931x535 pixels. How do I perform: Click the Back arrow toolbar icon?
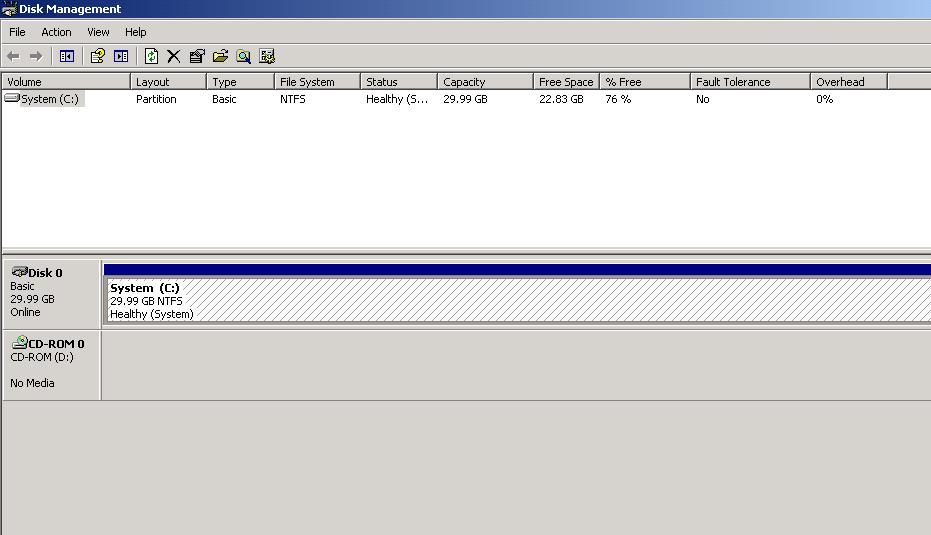pos(13,57)
